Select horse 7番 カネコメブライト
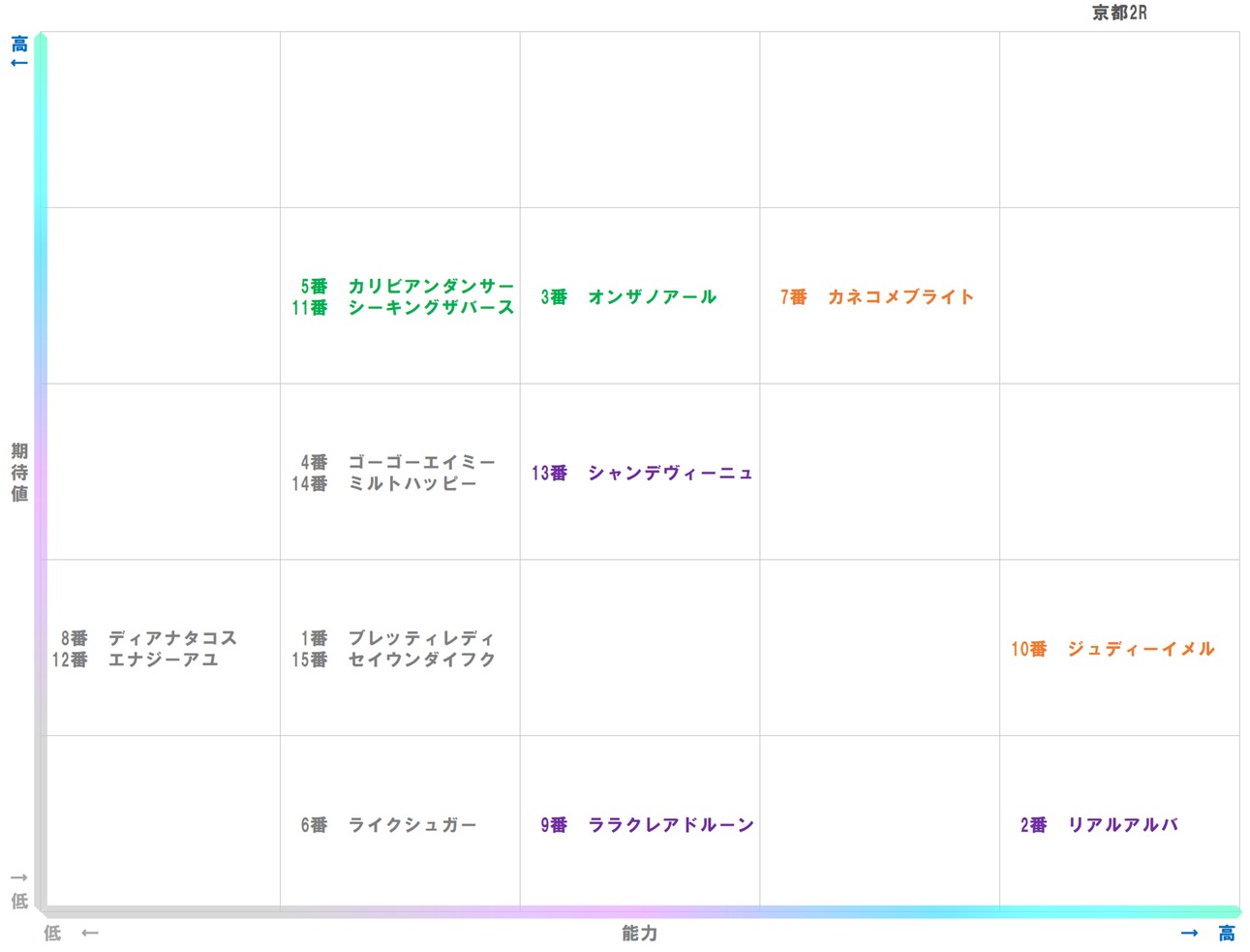This screenshot has height=952, width=1250. point(876,297)
